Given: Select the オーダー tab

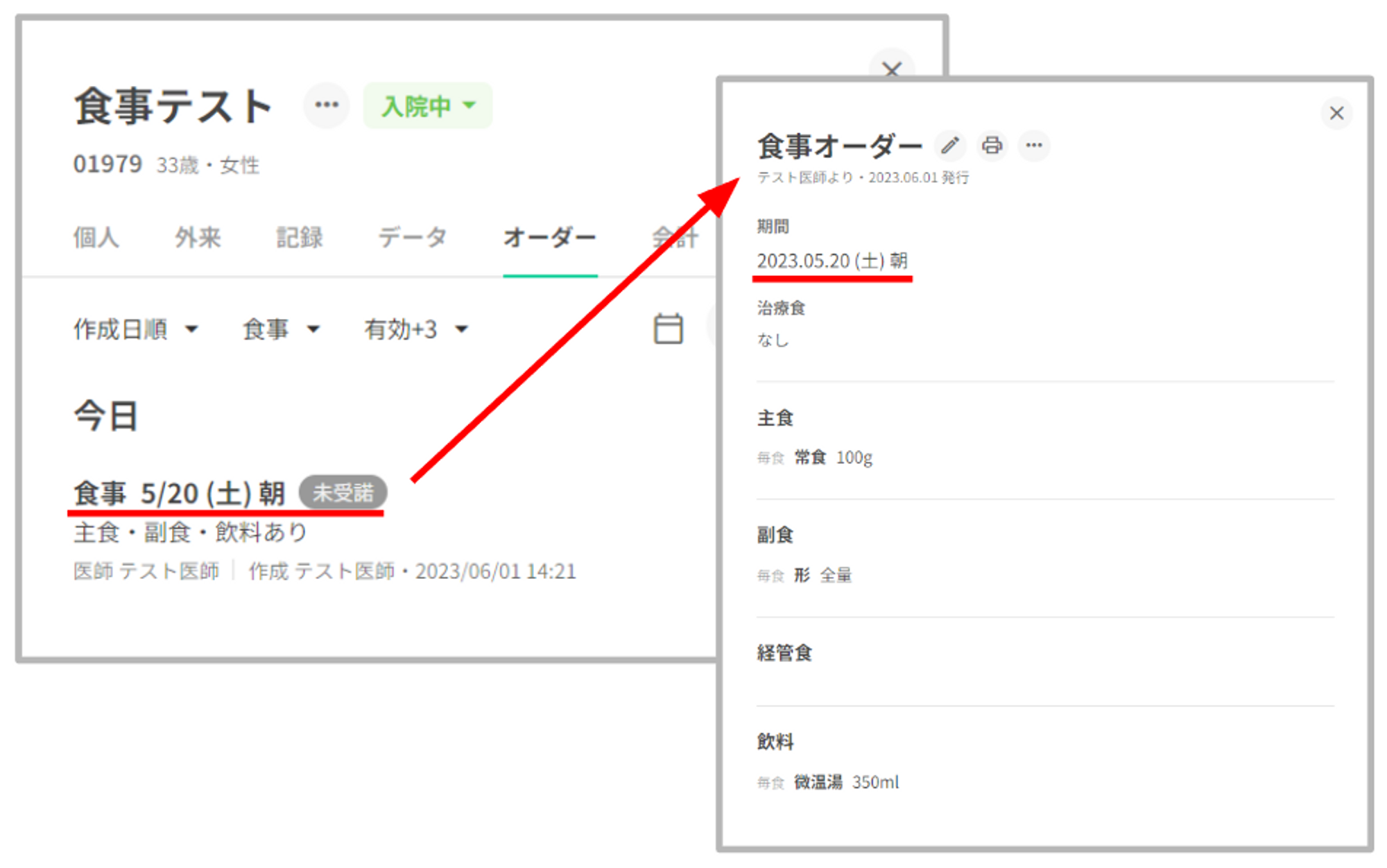Looking at the screenshot, I should (549, 238).
